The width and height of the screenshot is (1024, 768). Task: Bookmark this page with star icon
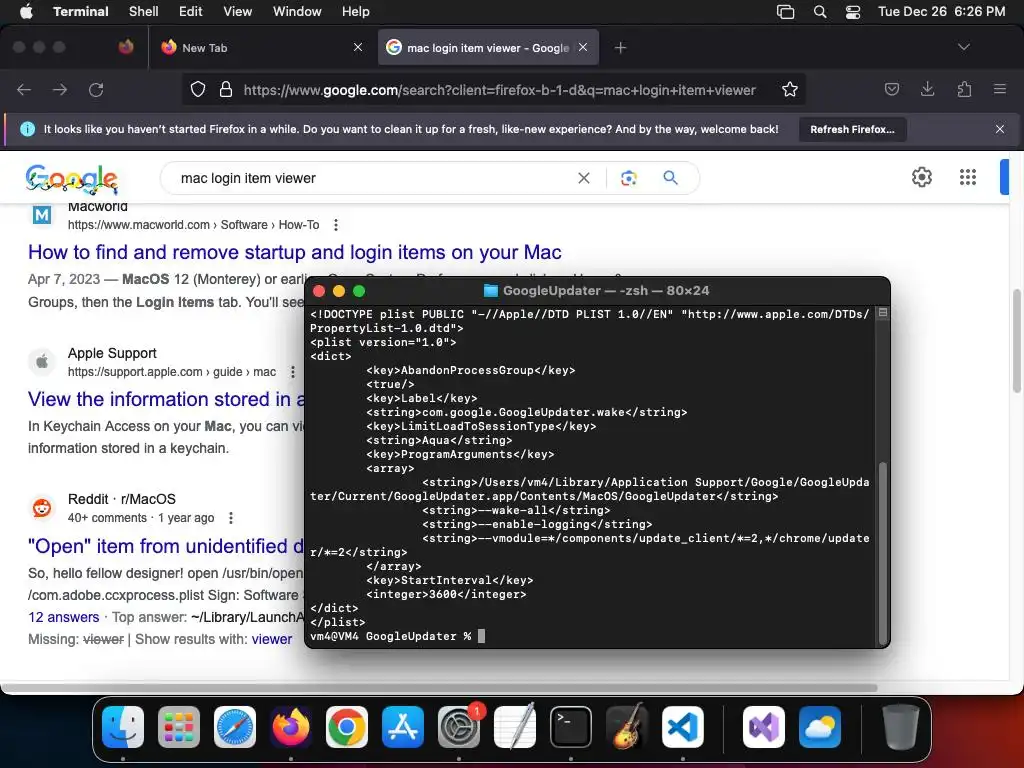(x=790, y=89)
